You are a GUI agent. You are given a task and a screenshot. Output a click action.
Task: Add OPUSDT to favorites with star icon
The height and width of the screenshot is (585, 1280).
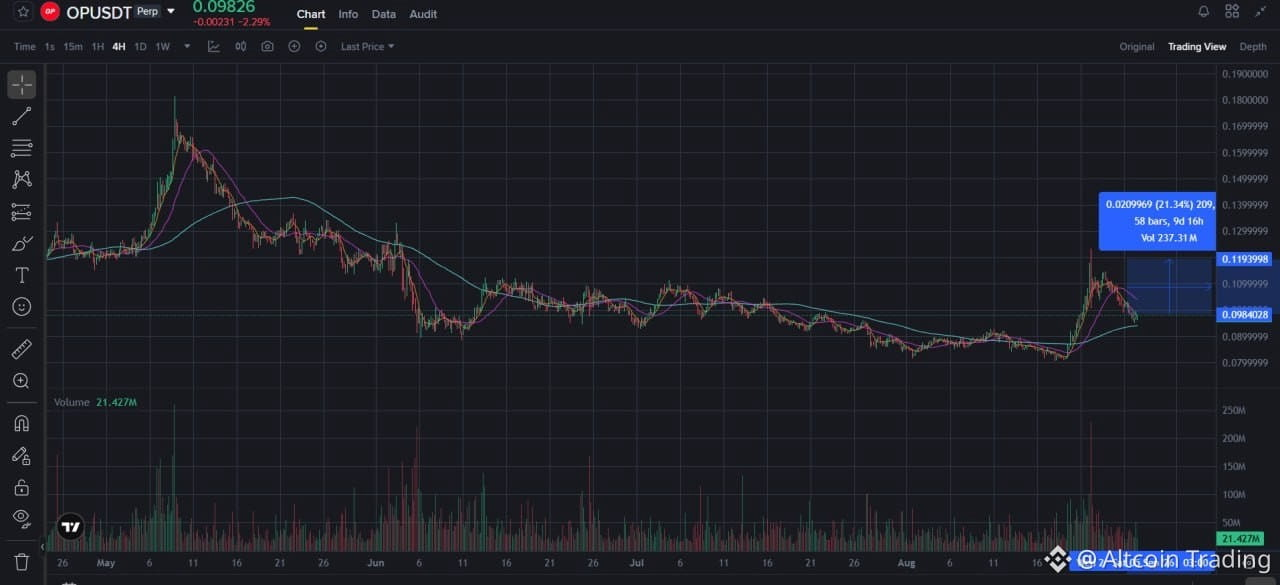point(23,12)
